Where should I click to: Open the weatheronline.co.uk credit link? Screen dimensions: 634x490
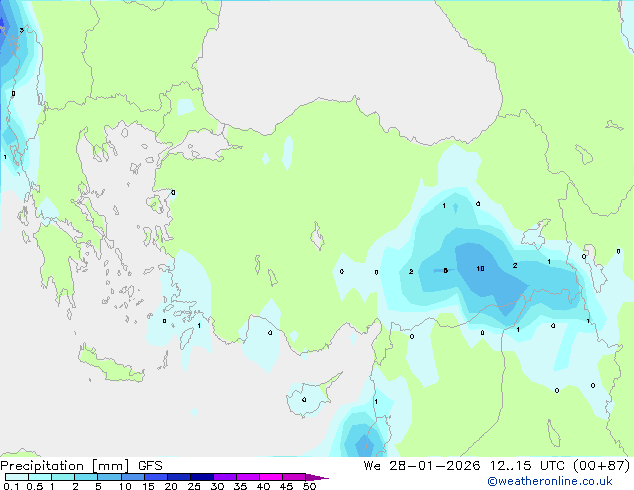[550, 481]
